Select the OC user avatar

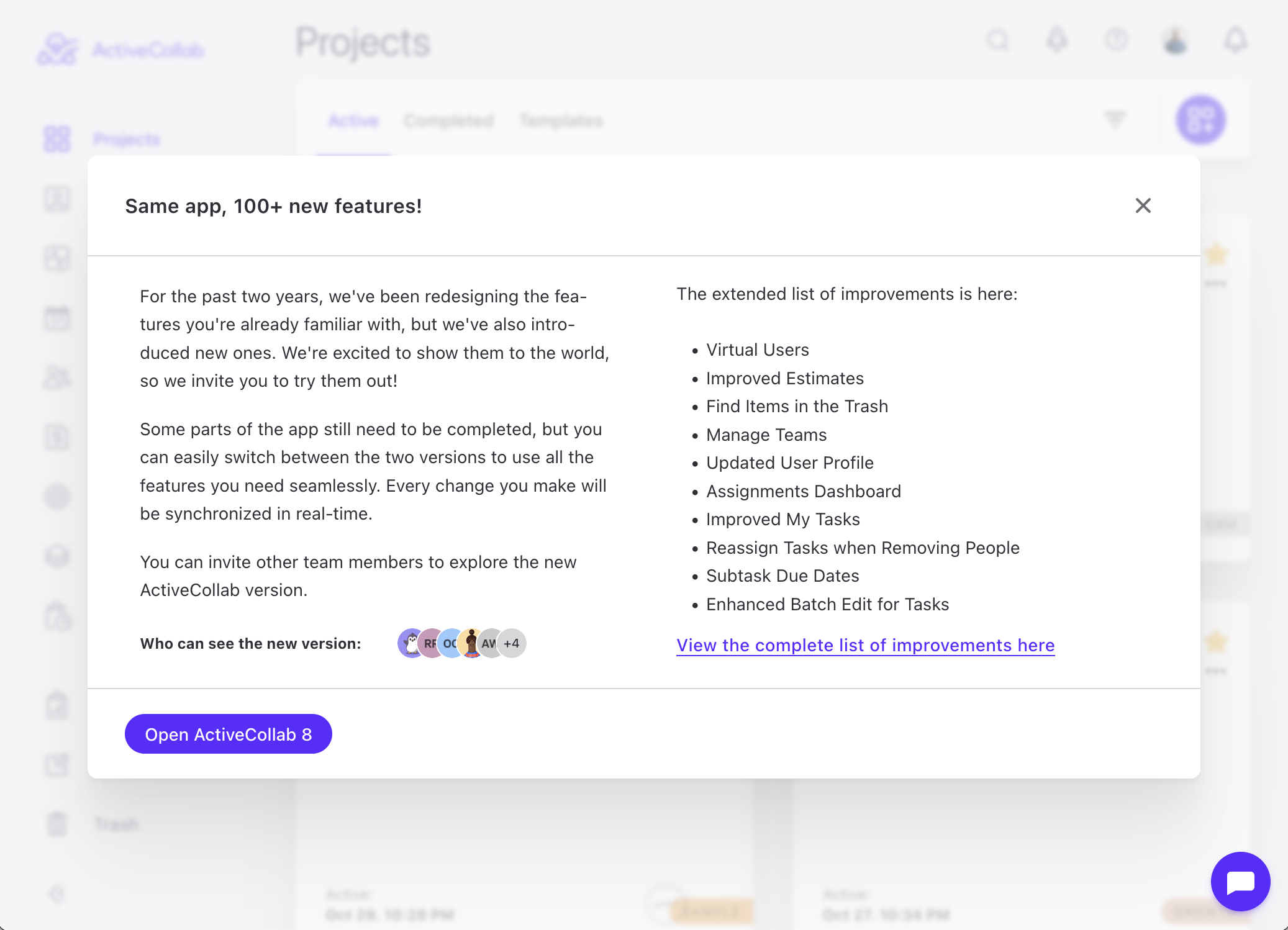(x=450, y=643)
